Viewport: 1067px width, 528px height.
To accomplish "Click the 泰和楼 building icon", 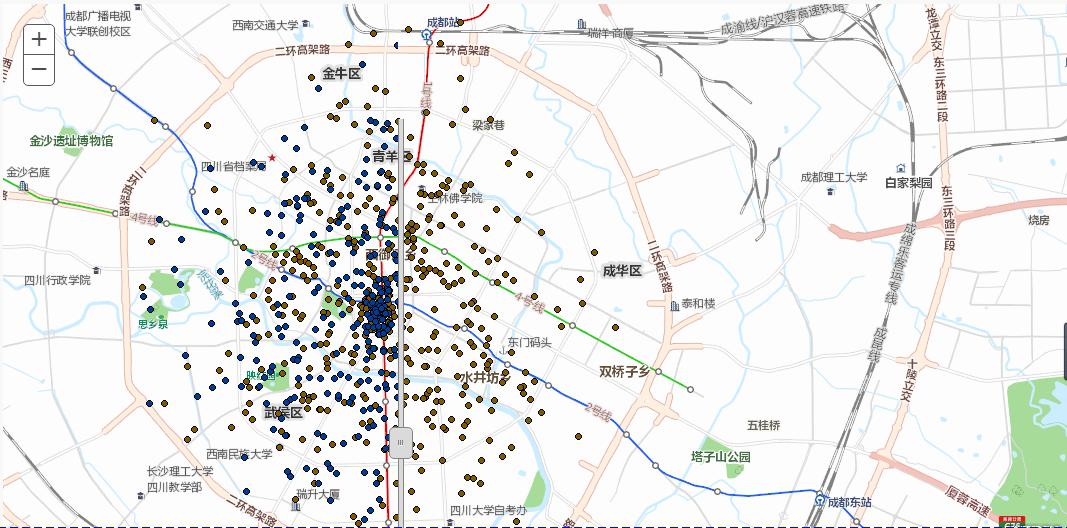I will pos(675,306).
